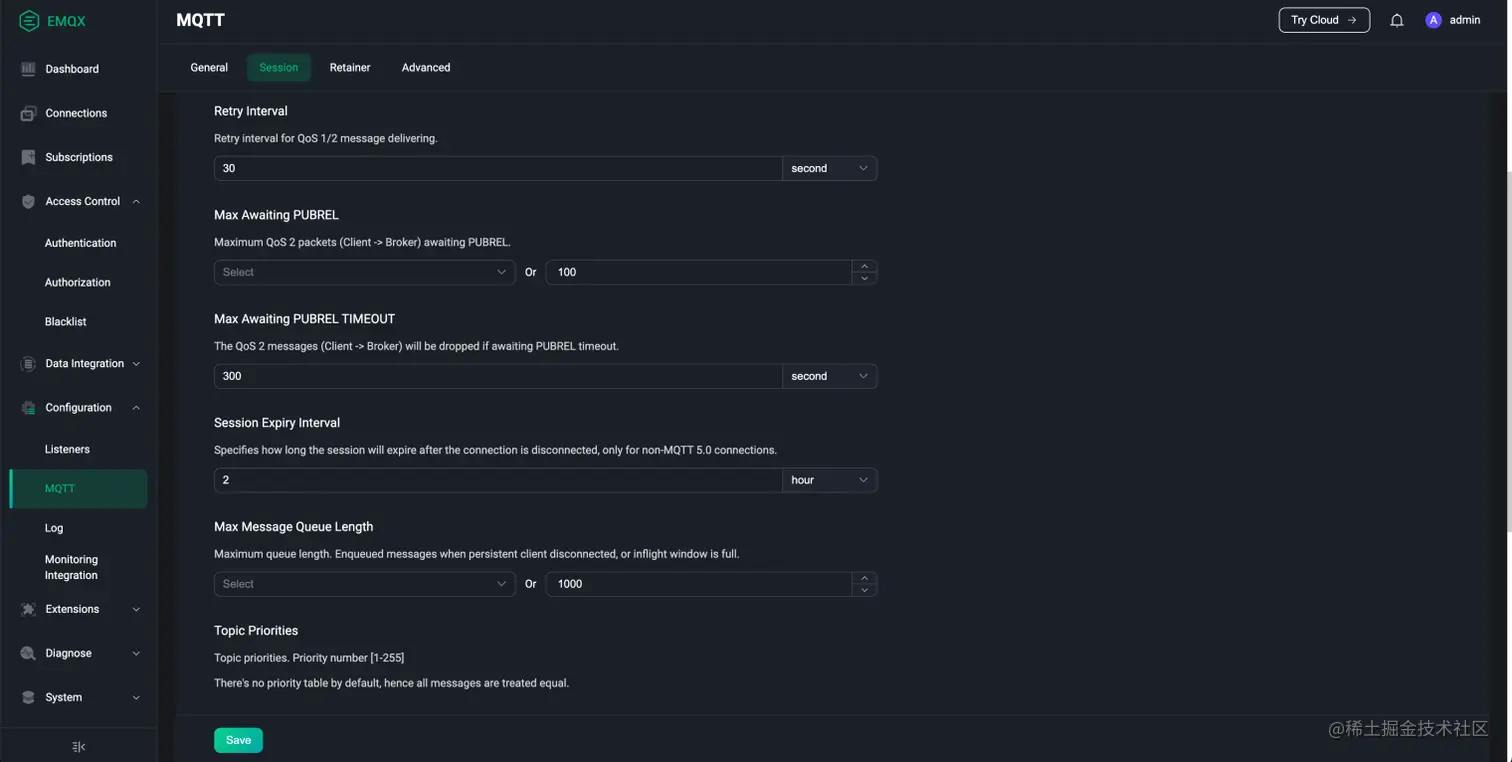Increment Max Message Queue Length with the up stepper
The height and width of the screenshot is (762, 1512).
click(864, 578)
